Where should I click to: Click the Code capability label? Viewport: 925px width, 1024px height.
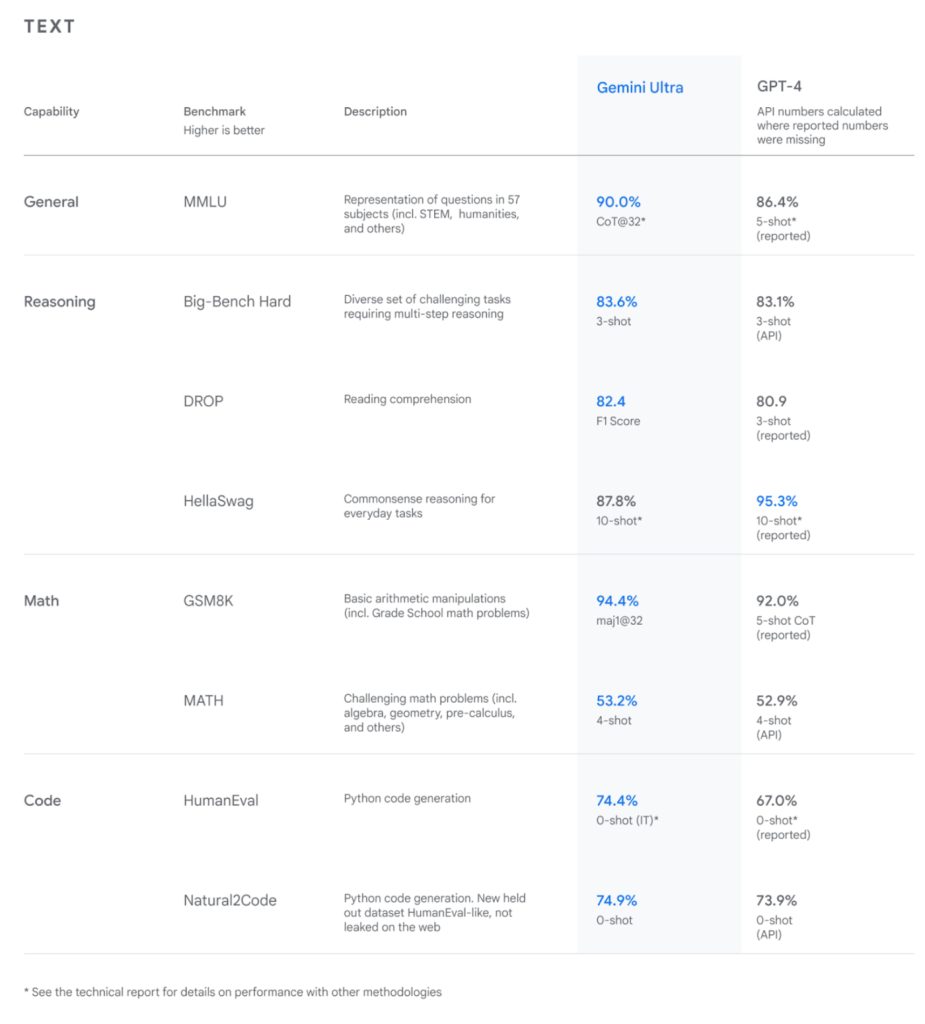click(42, 801)
